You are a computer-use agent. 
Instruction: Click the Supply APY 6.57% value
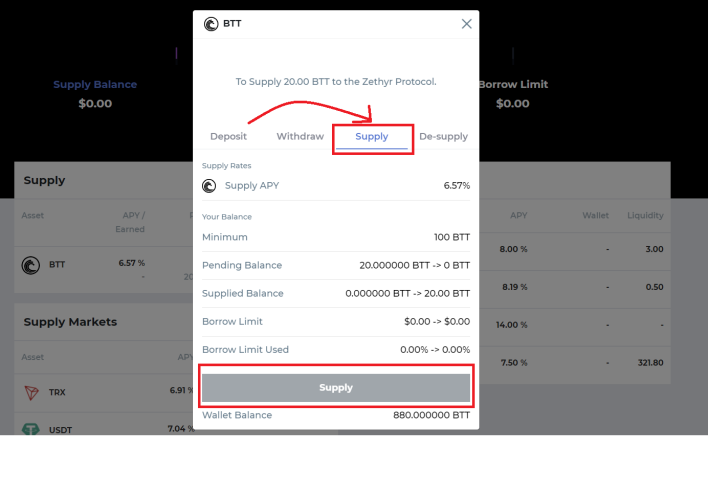coord(456,186)
